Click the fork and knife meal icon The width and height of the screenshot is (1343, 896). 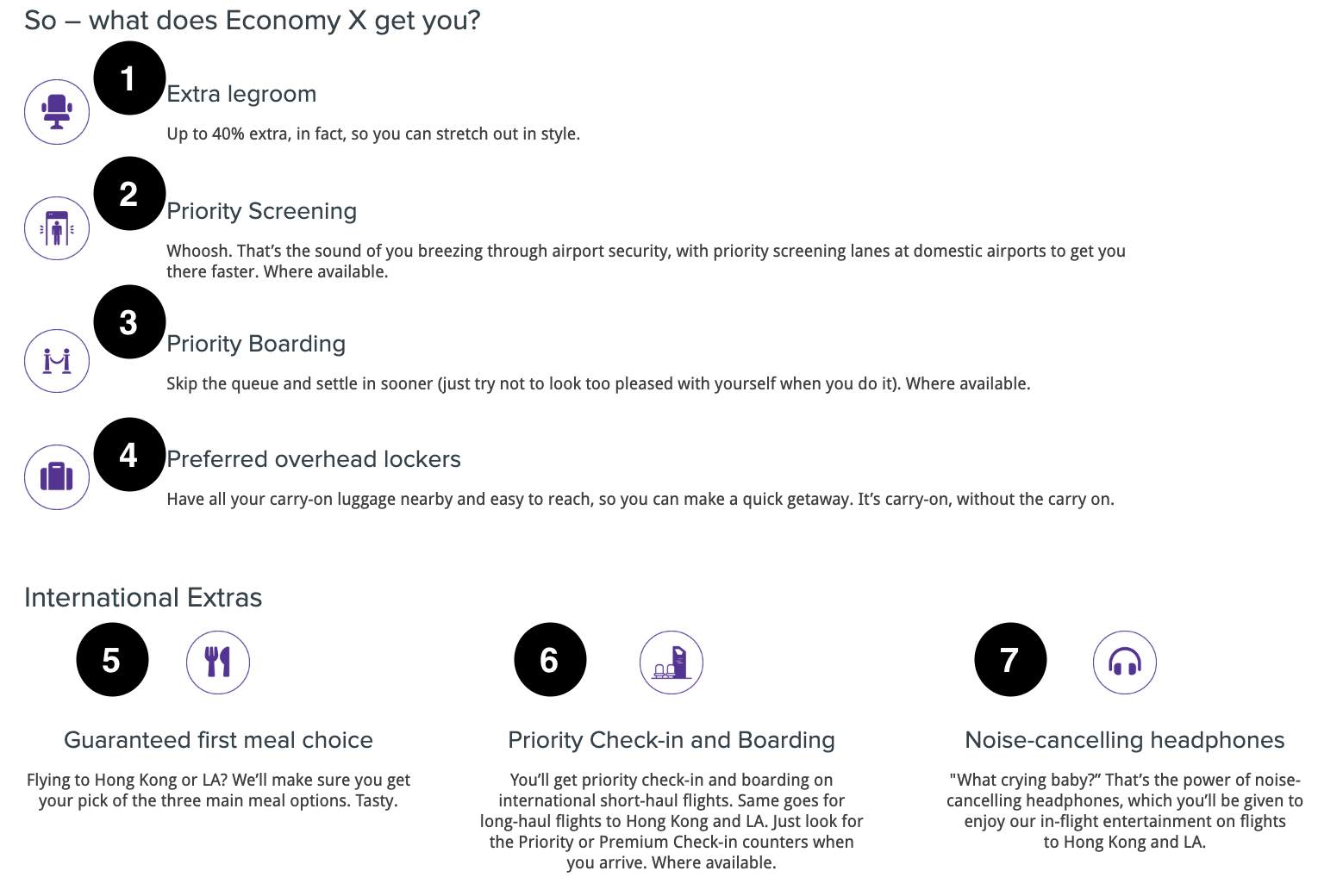click(x=218, y=662)
